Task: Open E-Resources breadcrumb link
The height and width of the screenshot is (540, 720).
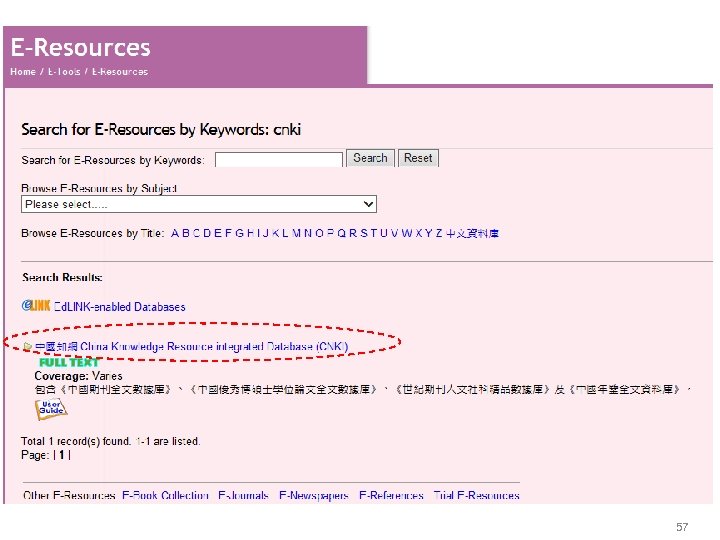Action: coord(120,72)
